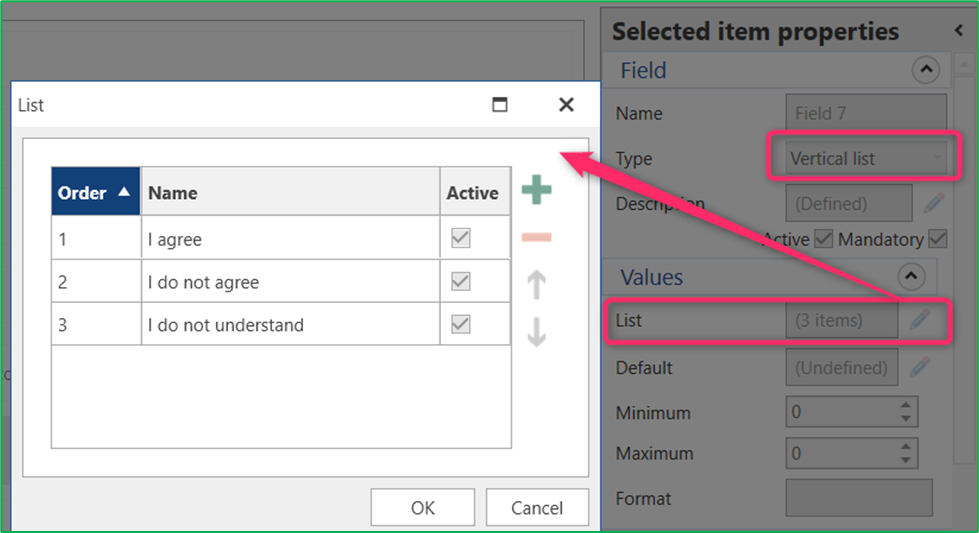The image size is (979, 533).
Task: Toggle the Mandatory checkbox in properties
Action: point(938,238)
